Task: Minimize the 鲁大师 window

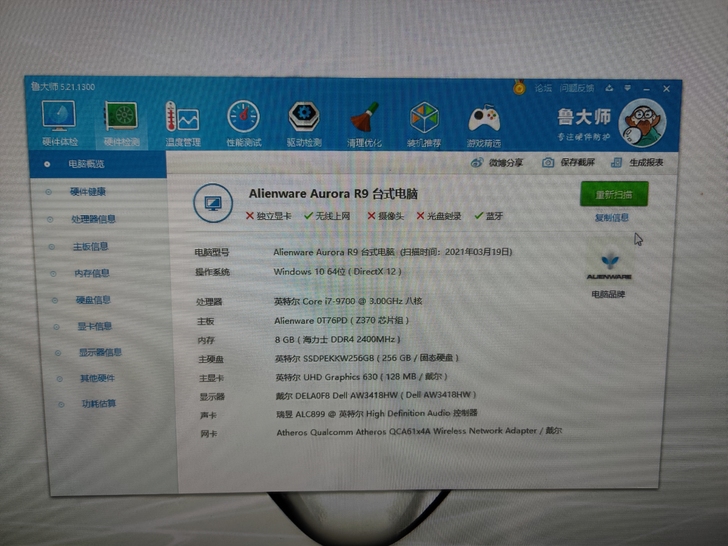Action: pos(647,89)
